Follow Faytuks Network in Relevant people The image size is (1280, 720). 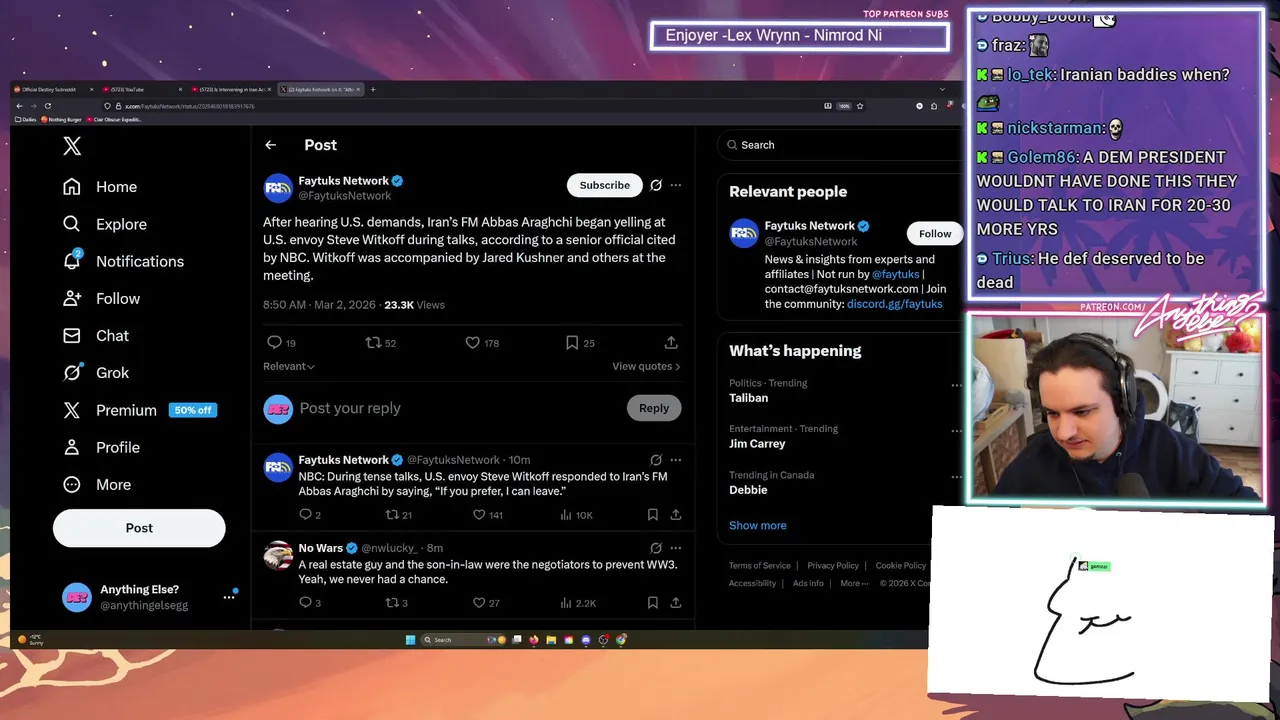tap(935, 234)
